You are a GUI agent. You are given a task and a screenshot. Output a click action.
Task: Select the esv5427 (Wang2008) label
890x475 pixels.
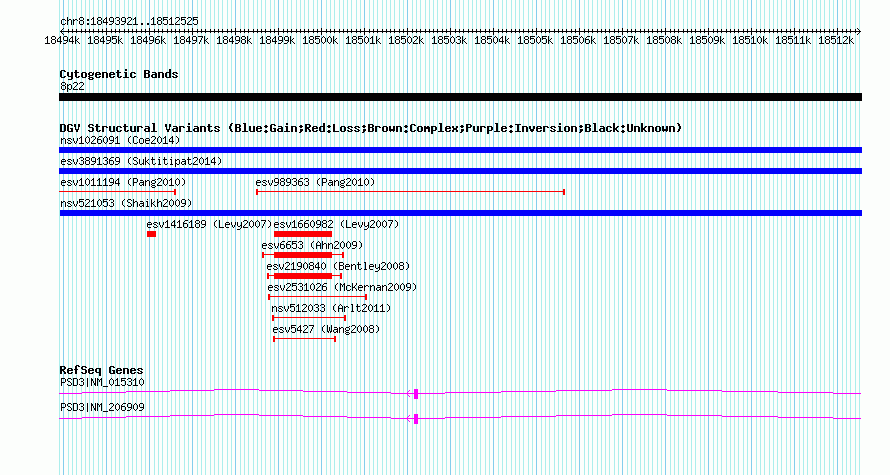pos(326,329)
